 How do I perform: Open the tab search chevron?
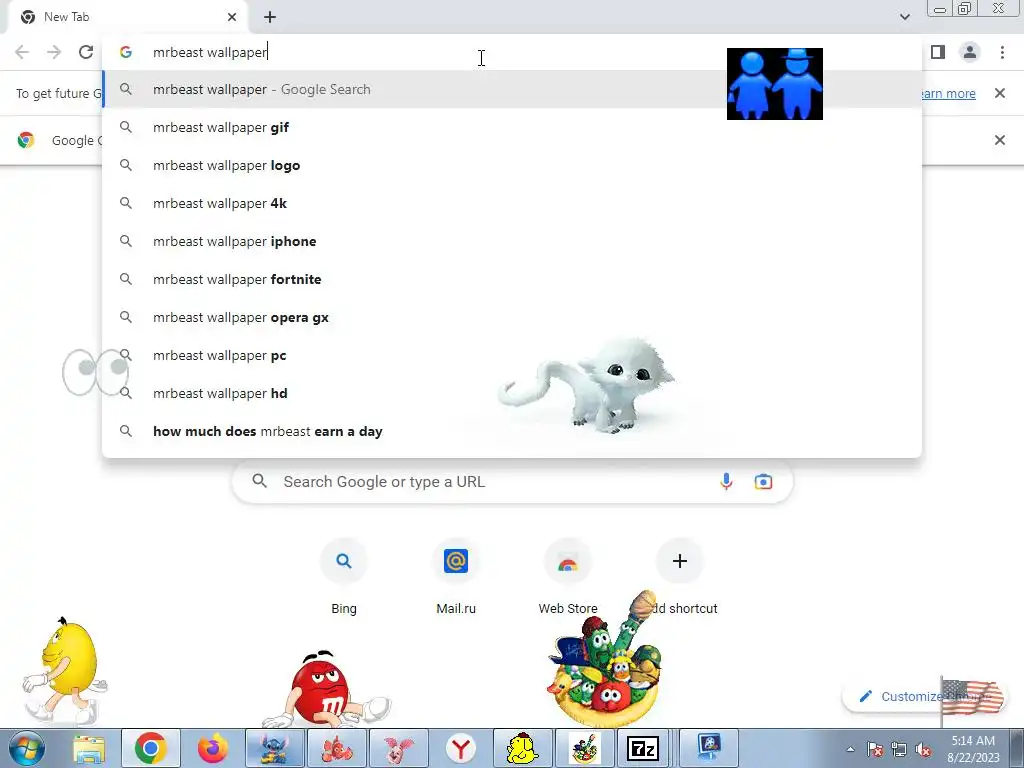point(904,17)
